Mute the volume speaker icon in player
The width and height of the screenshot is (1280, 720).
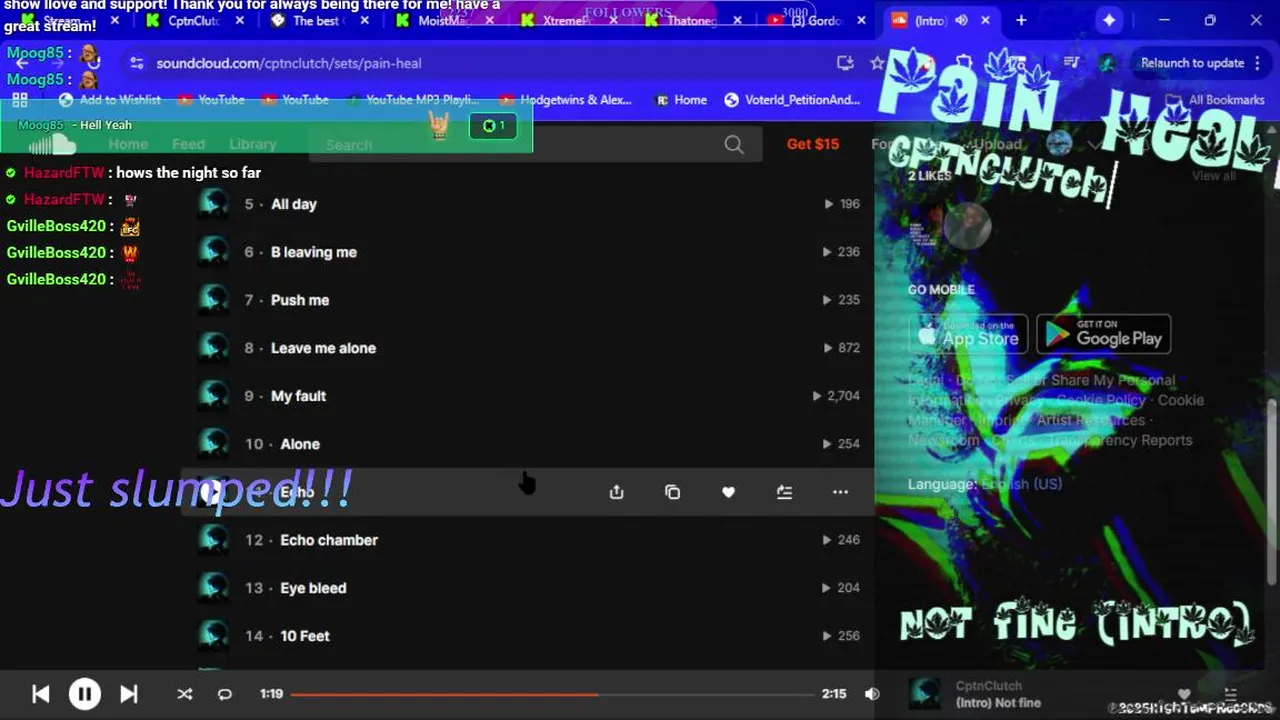872,694
